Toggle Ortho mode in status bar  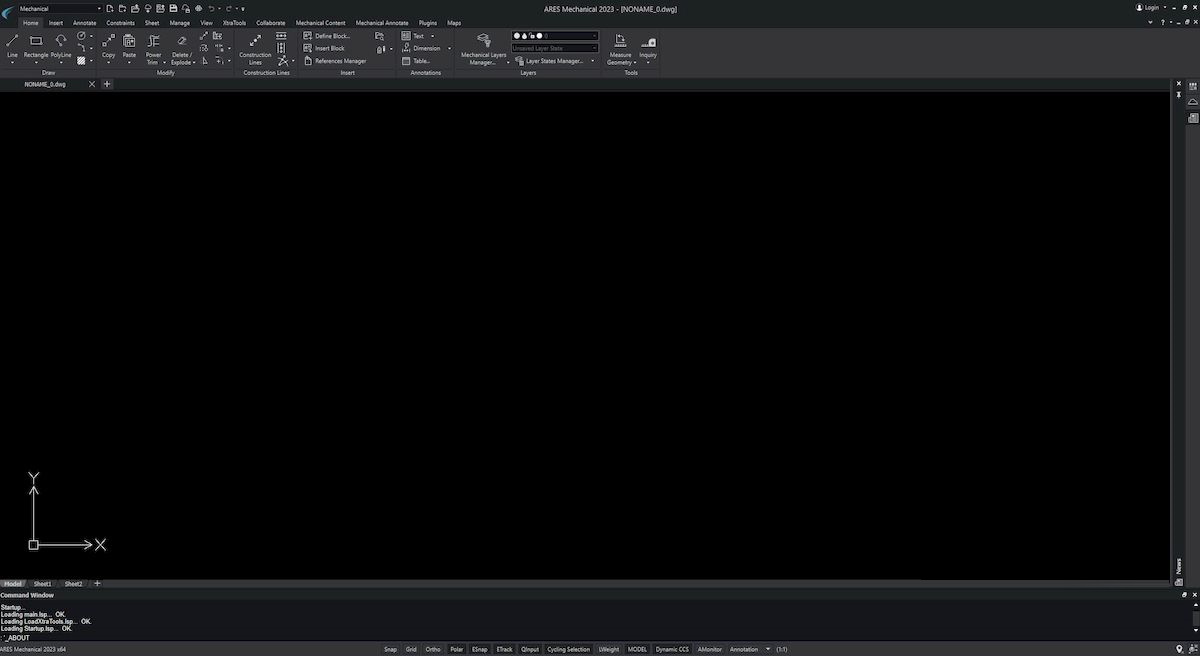433,649
